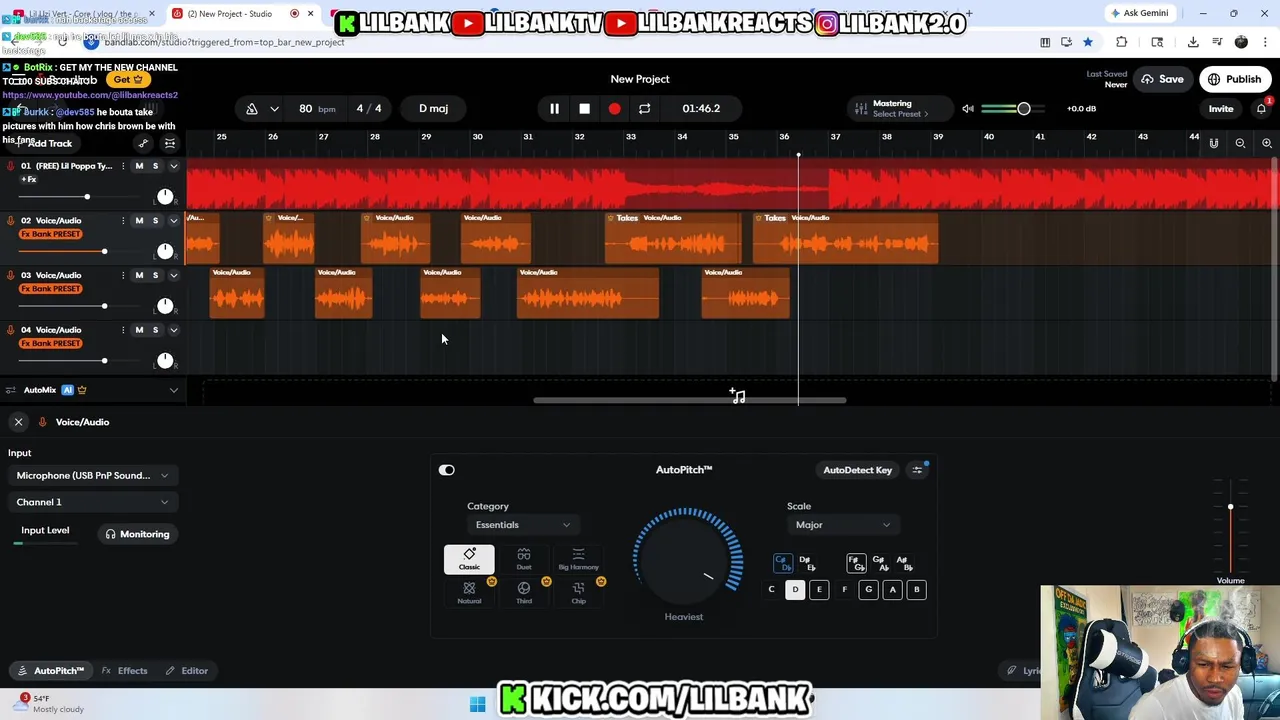
Task: Open Windows Start menu
Action: point(477,704)
